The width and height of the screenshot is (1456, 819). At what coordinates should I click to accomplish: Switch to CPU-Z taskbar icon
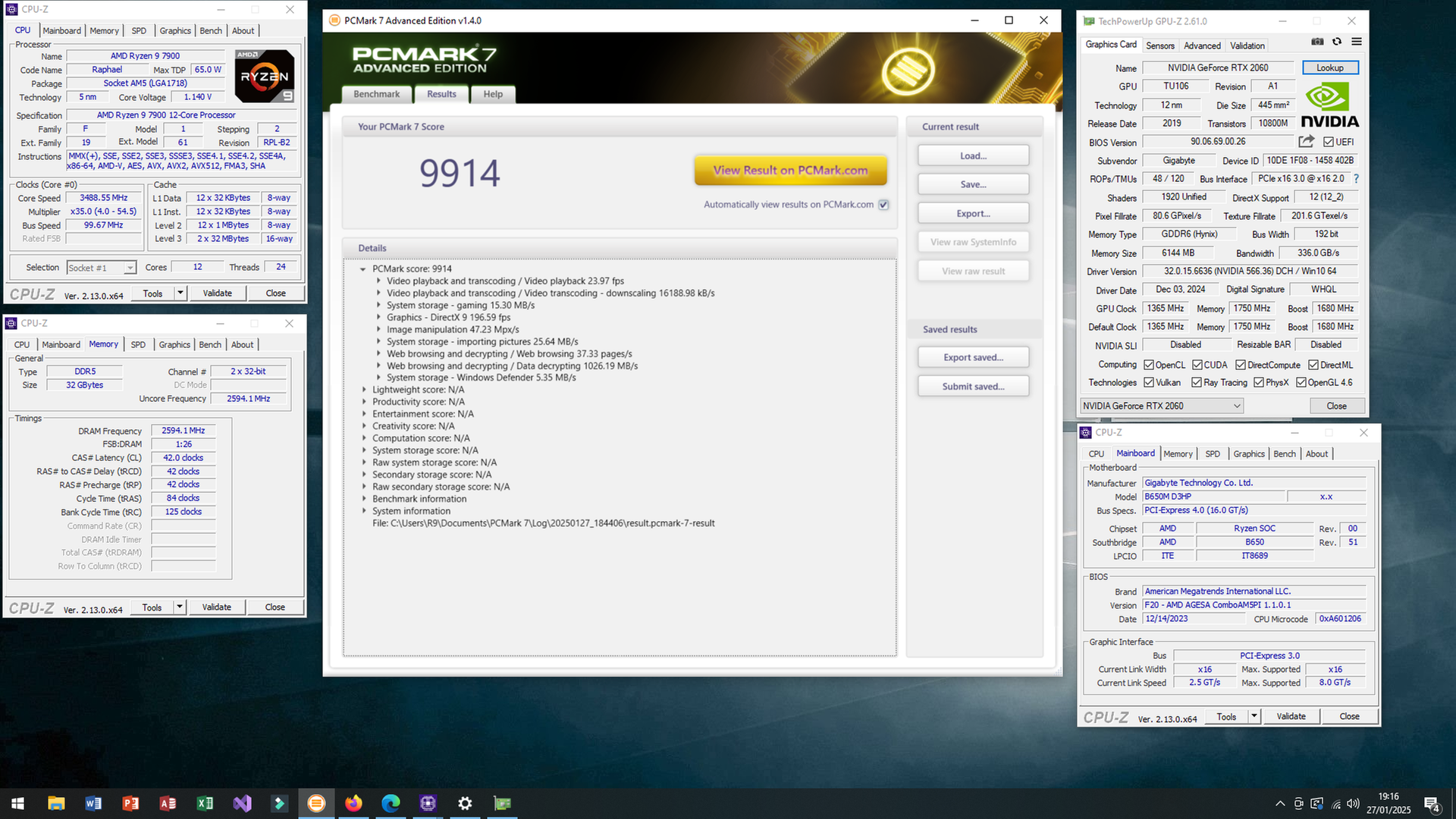click(428, 803)
